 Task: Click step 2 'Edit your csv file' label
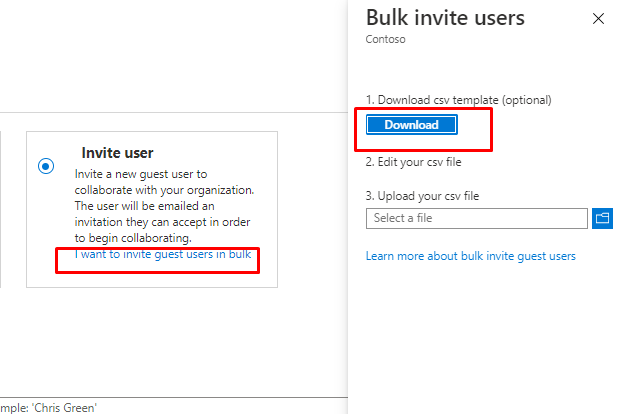[414, 162]
